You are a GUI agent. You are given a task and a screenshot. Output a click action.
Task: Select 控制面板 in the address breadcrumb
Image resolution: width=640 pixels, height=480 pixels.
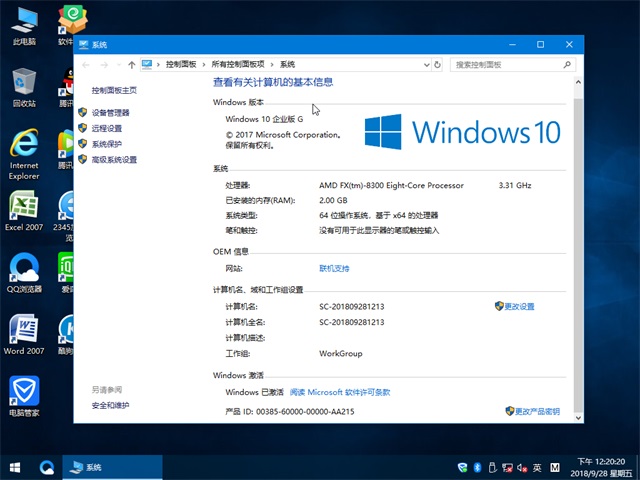[x=181, y=65]
